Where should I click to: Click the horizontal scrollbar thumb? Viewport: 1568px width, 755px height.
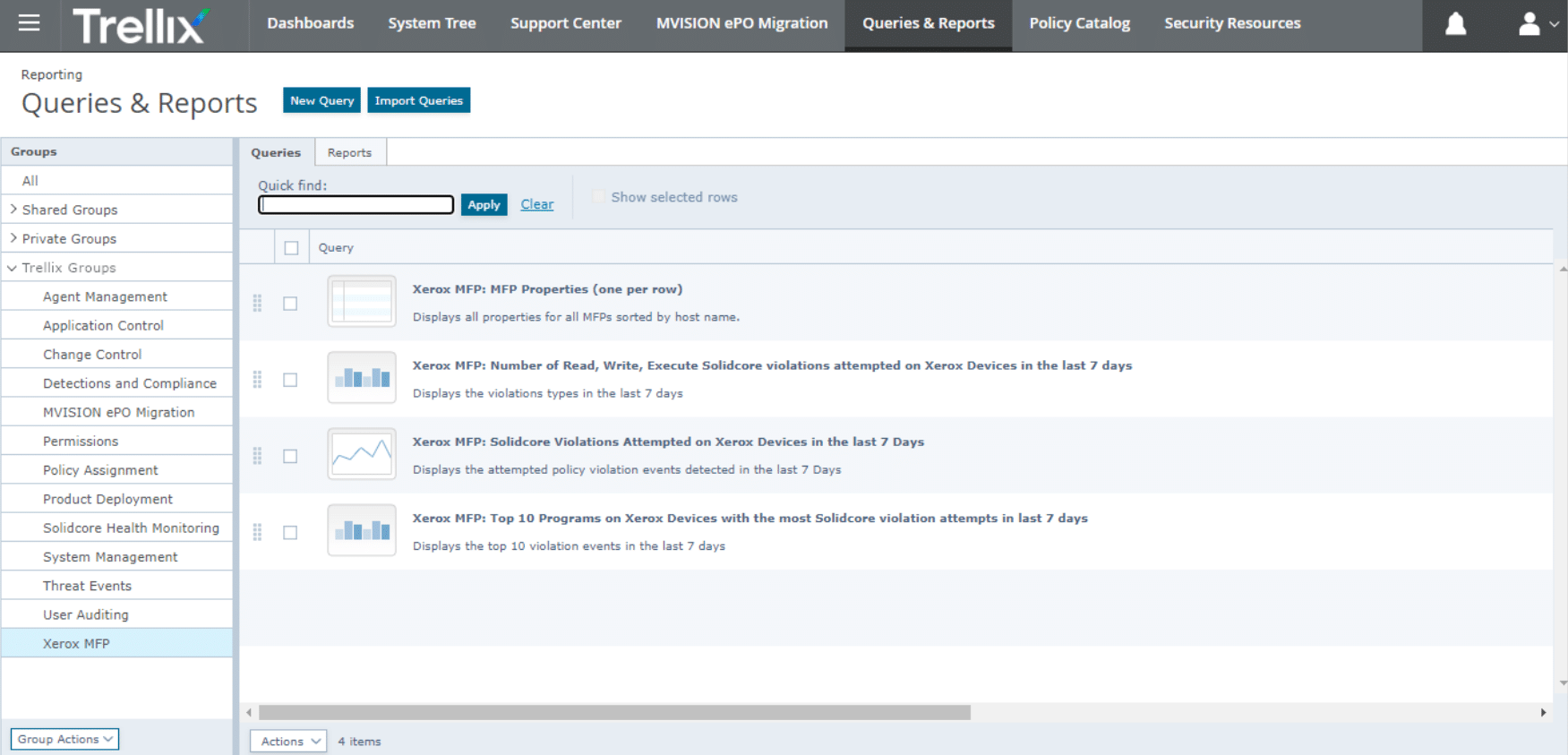(x=614, y=713)
